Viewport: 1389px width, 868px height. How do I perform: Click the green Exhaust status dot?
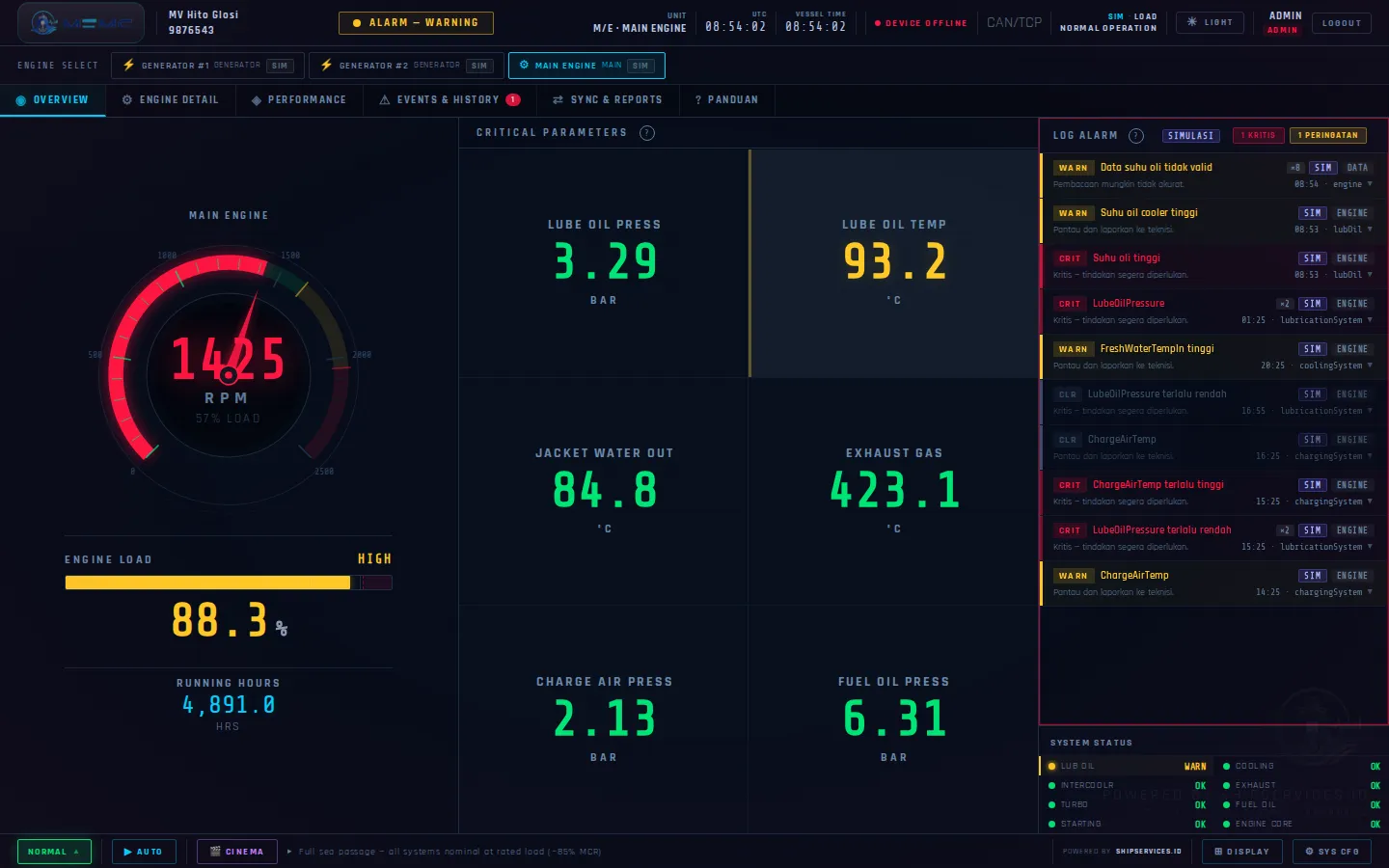(1226, 786)
